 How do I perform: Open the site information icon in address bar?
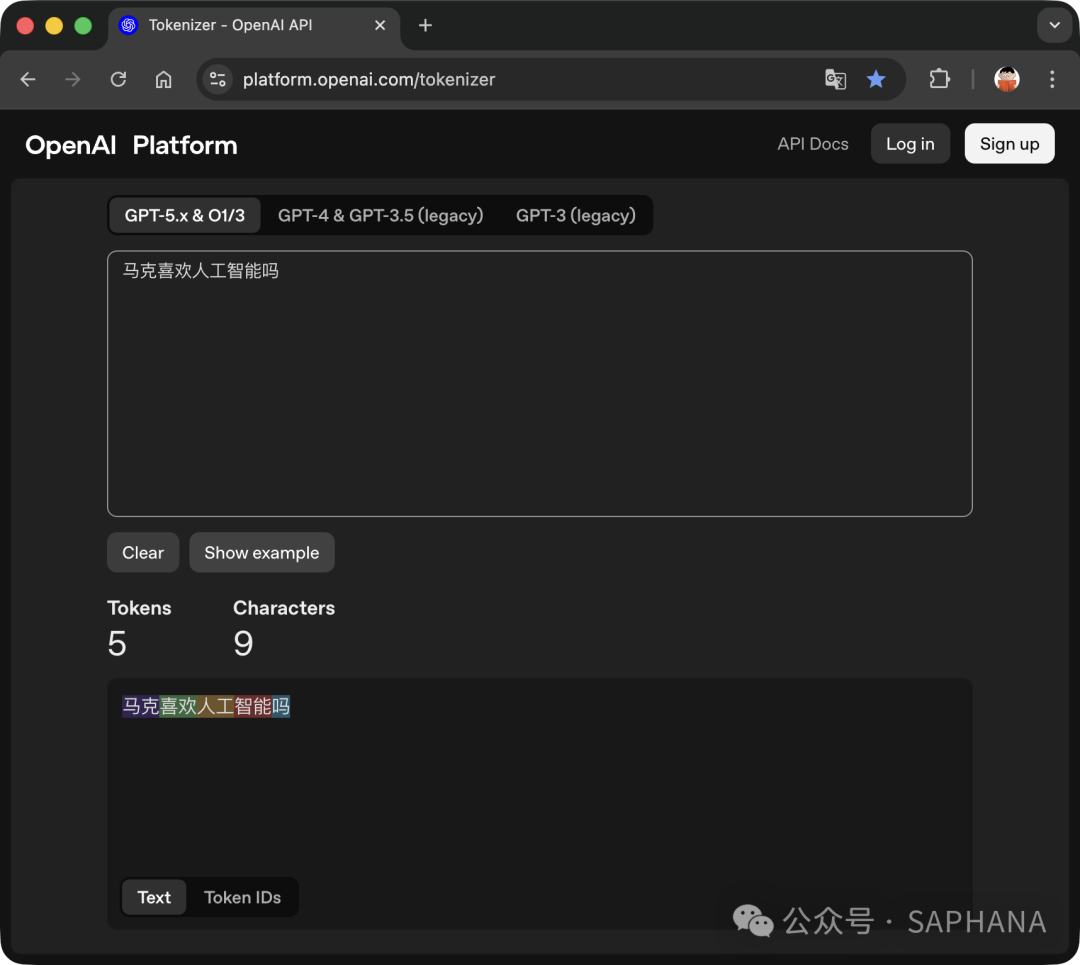218,80
